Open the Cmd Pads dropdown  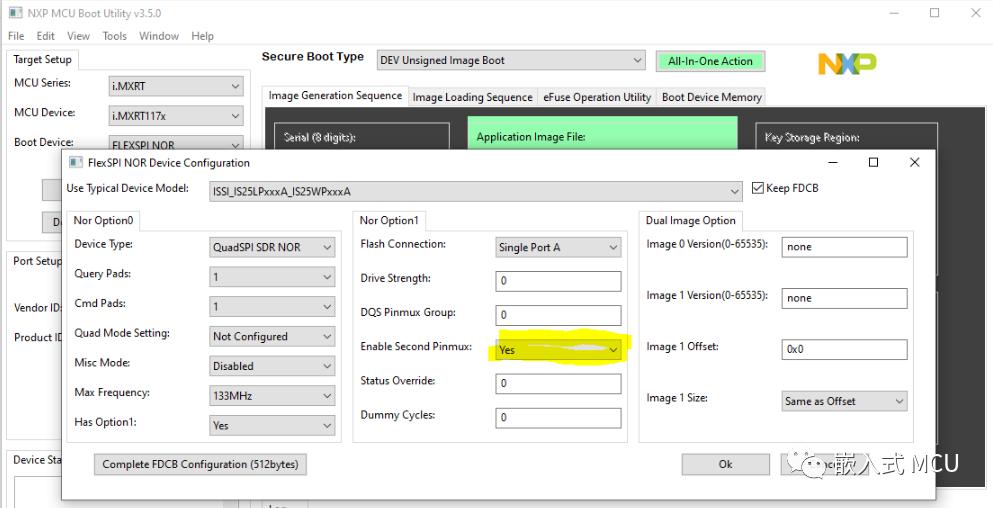[x=271, y=307]
